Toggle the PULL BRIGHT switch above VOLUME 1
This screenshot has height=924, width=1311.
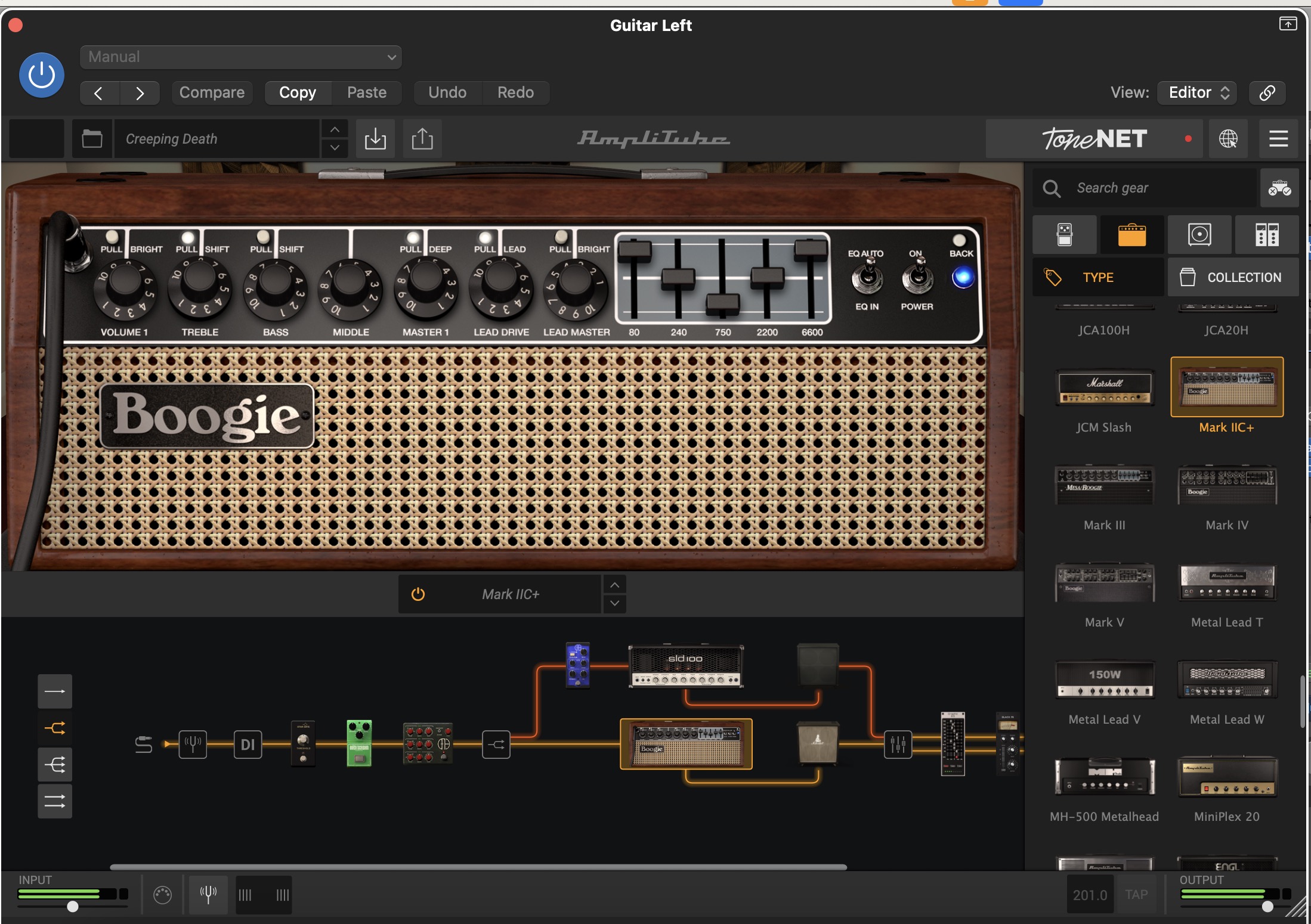(x=112, y=237)
